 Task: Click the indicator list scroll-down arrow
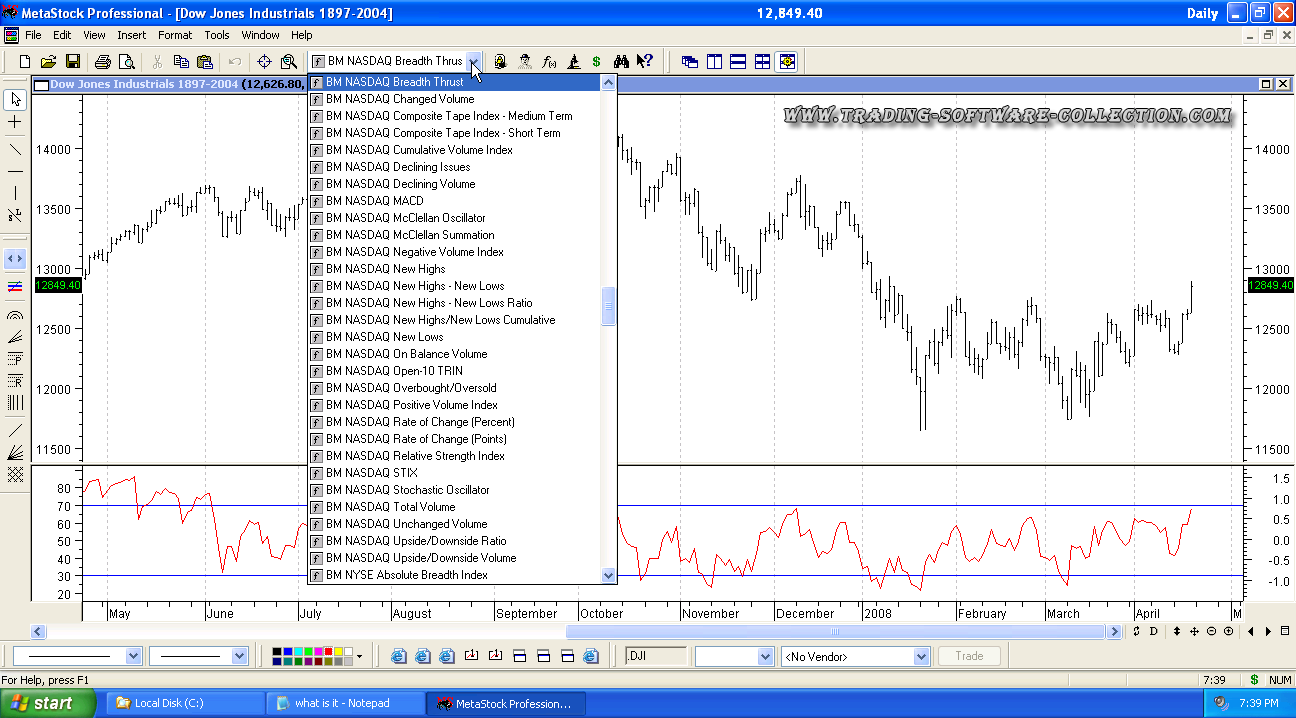click(608, 575)
